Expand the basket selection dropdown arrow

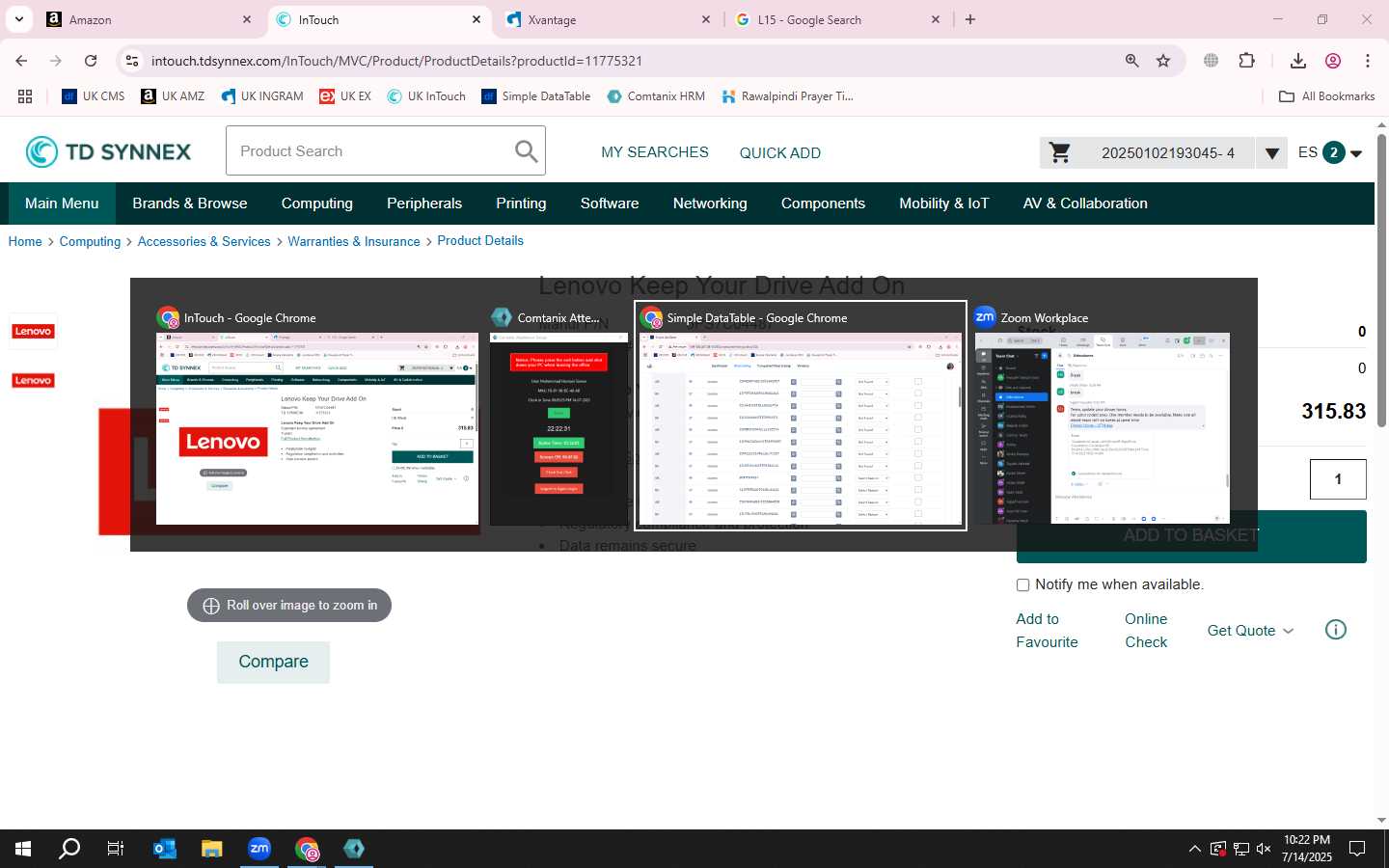click(1271, 153)
